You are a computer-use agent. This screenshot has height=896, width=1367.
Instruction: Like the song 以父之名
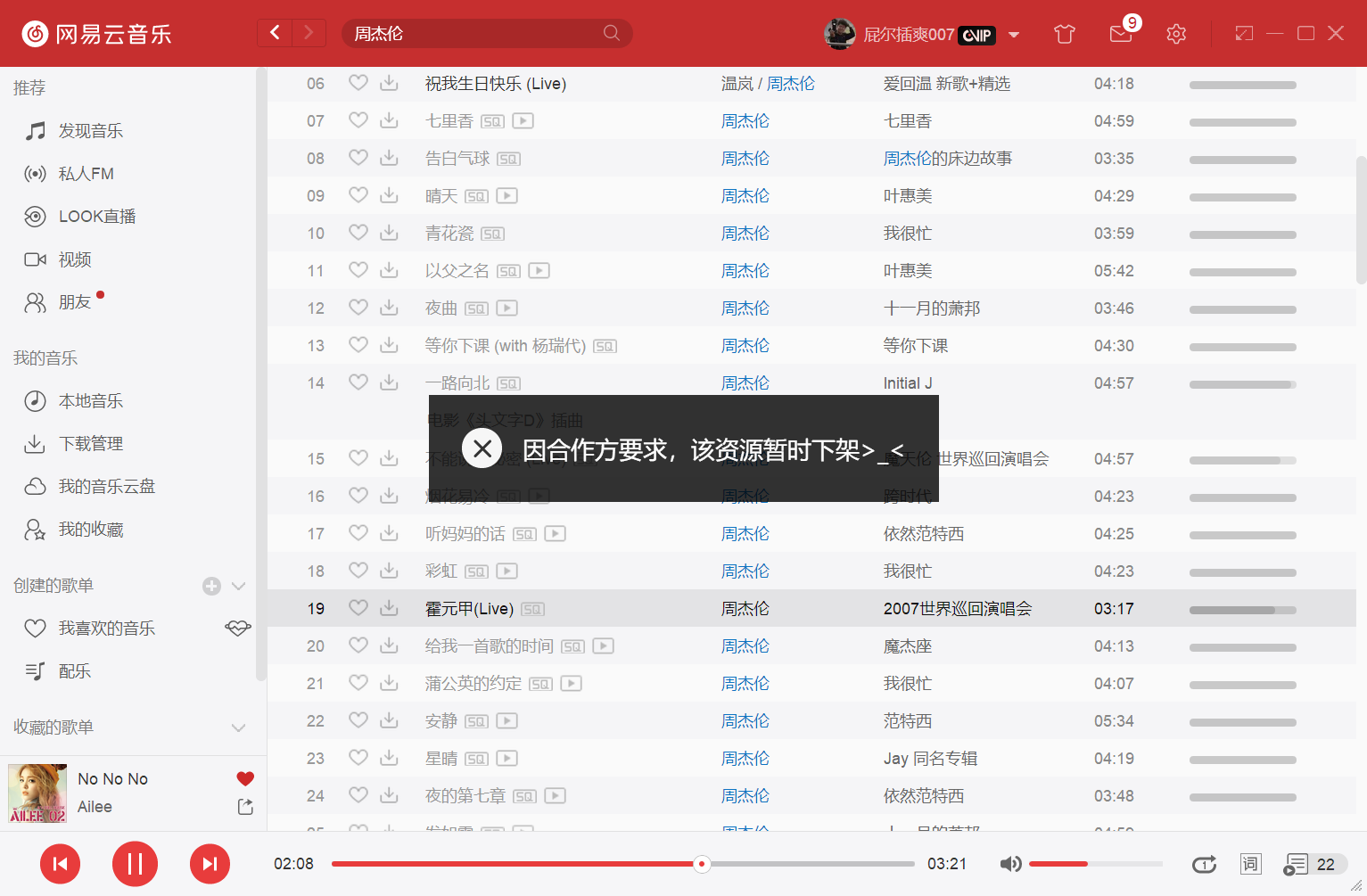tap(358, 269)
